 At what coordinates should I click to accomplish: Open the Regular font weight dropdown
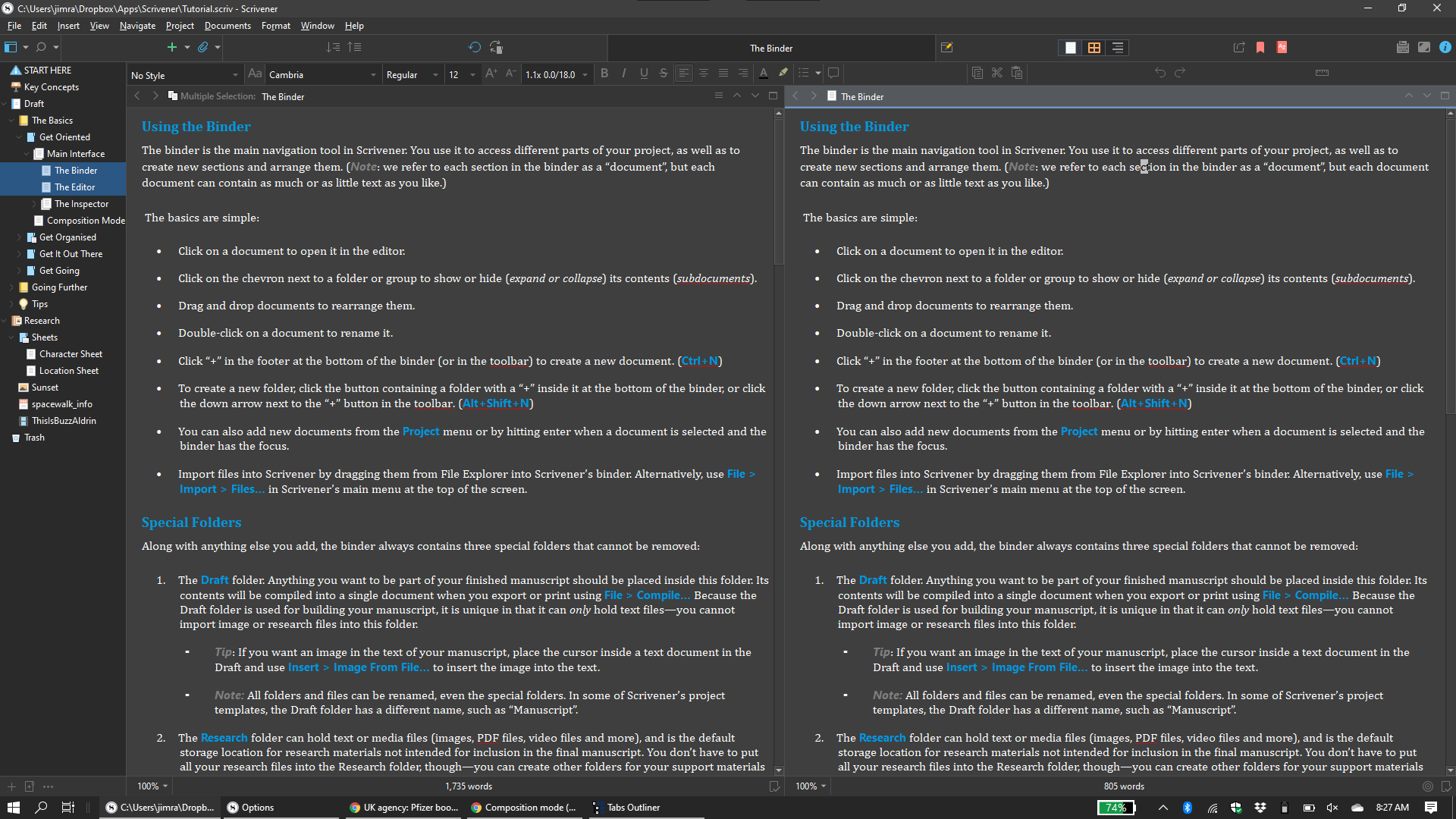[x=412, y=74]
